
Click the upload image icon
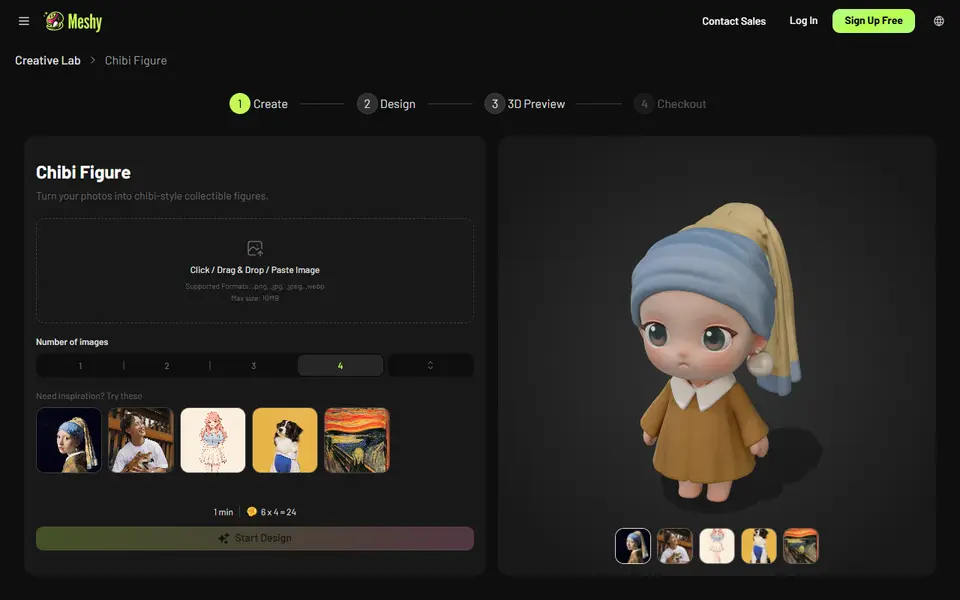click(x=255, y=248)
